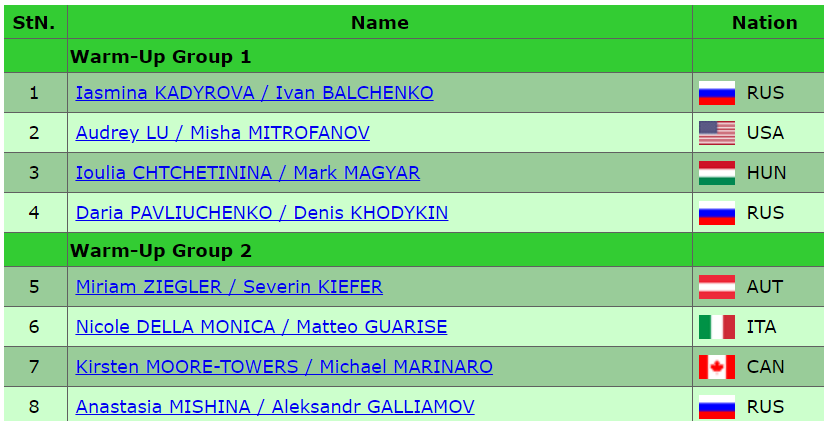Click the Hungarian flag icon
This screenshot has height=422, width=825.
coord(716,173)
